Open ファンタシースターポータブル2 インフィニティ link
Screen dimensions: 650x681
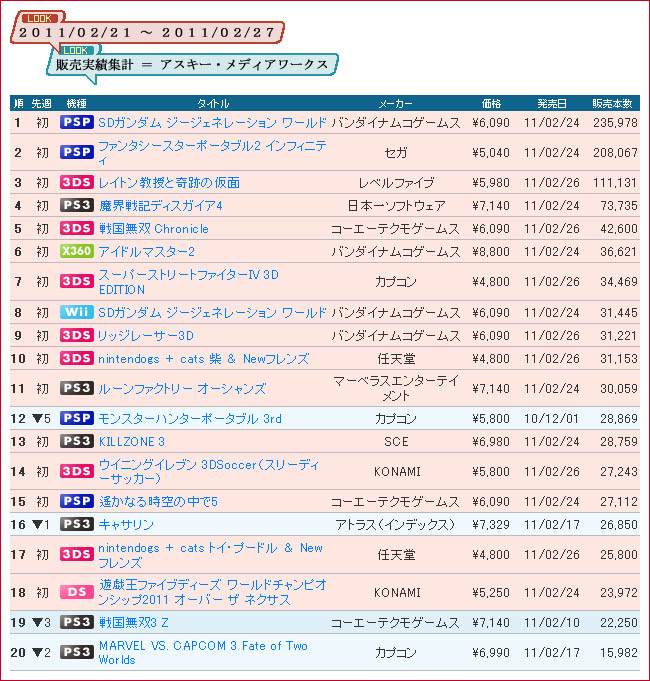[x=212, y=153]
